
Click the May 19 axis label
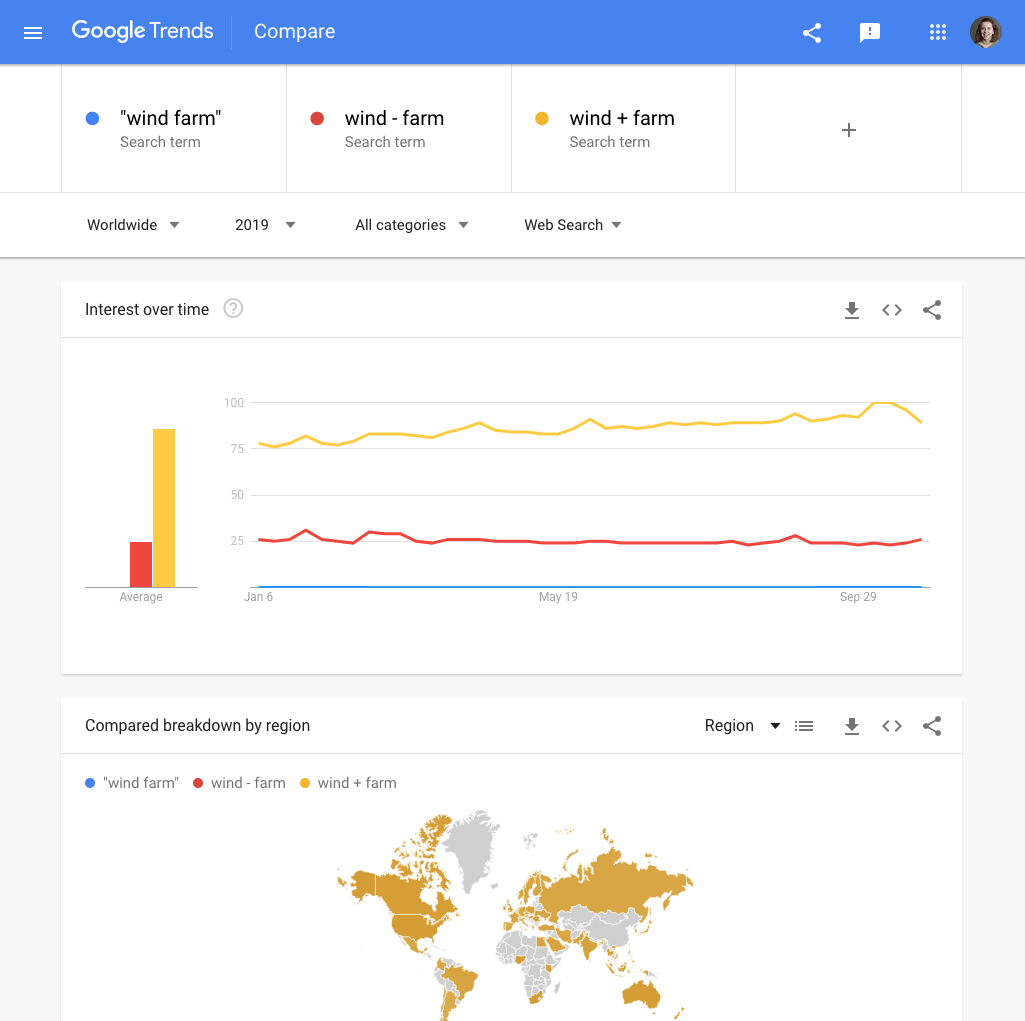[558, 597]
